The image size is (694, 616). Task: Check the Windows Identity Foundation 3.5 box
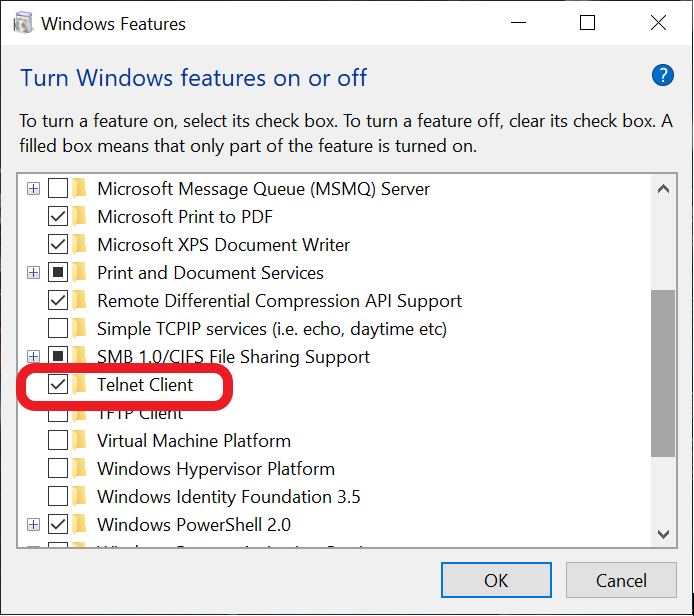pyautogui.click(x=58, y=497)
